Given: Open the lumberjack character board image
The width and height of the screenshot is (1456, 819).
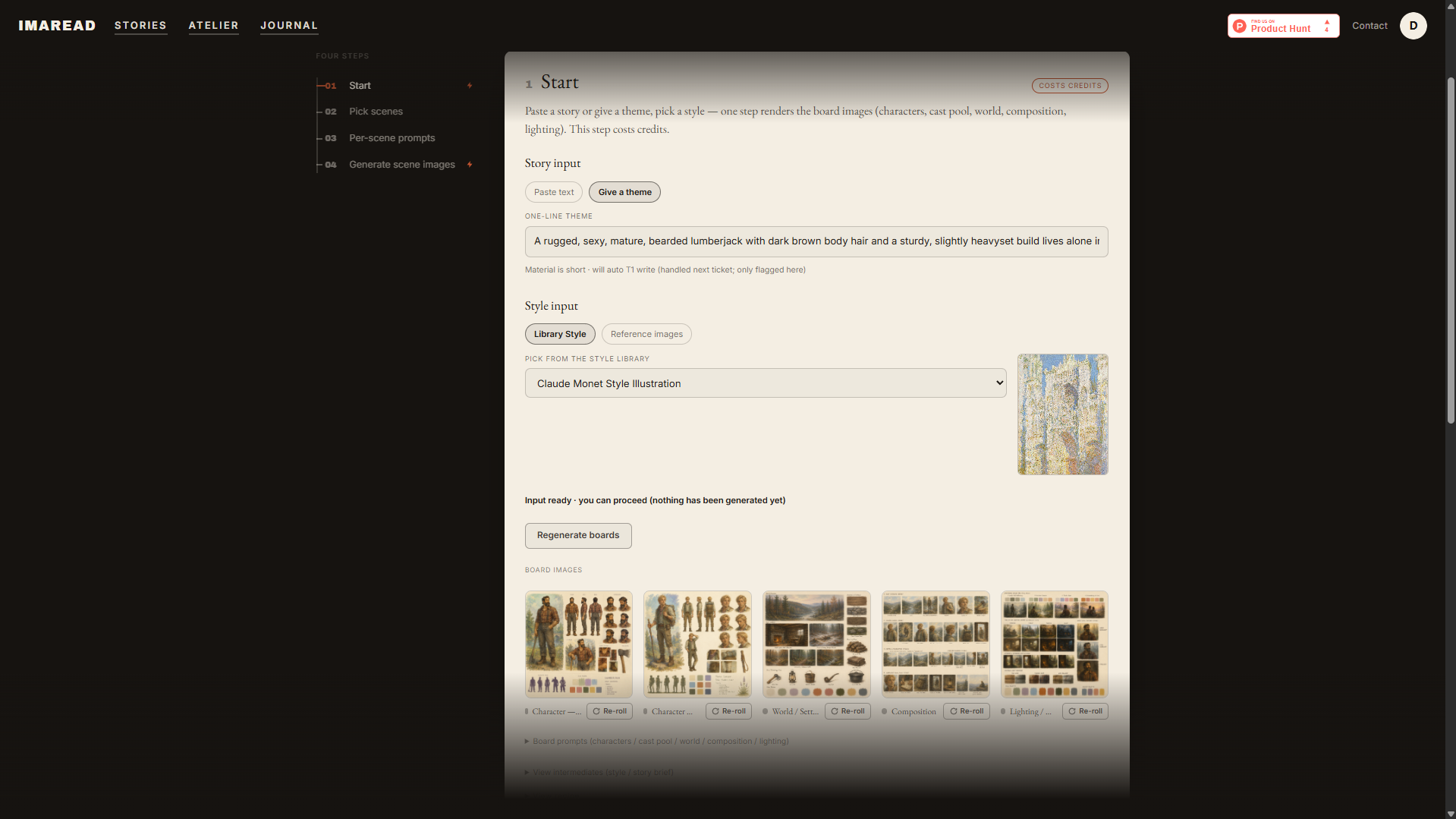Looking at the screenshot, I should click(579, 644).
